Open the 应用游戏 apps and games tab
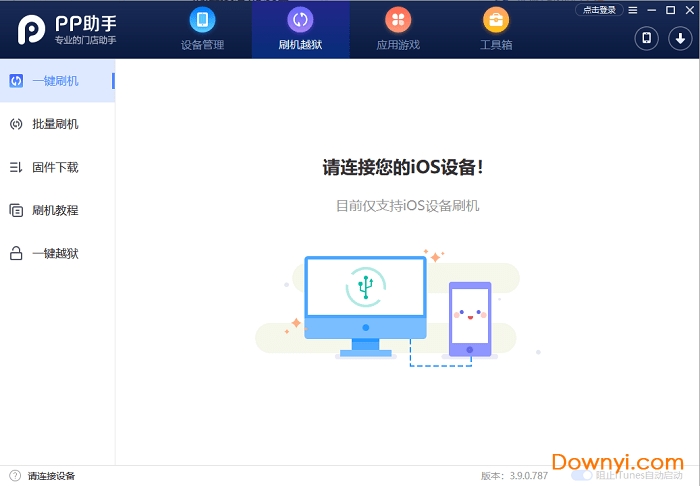700x486 pixels. pyautogui.click(x=398, y=29)
